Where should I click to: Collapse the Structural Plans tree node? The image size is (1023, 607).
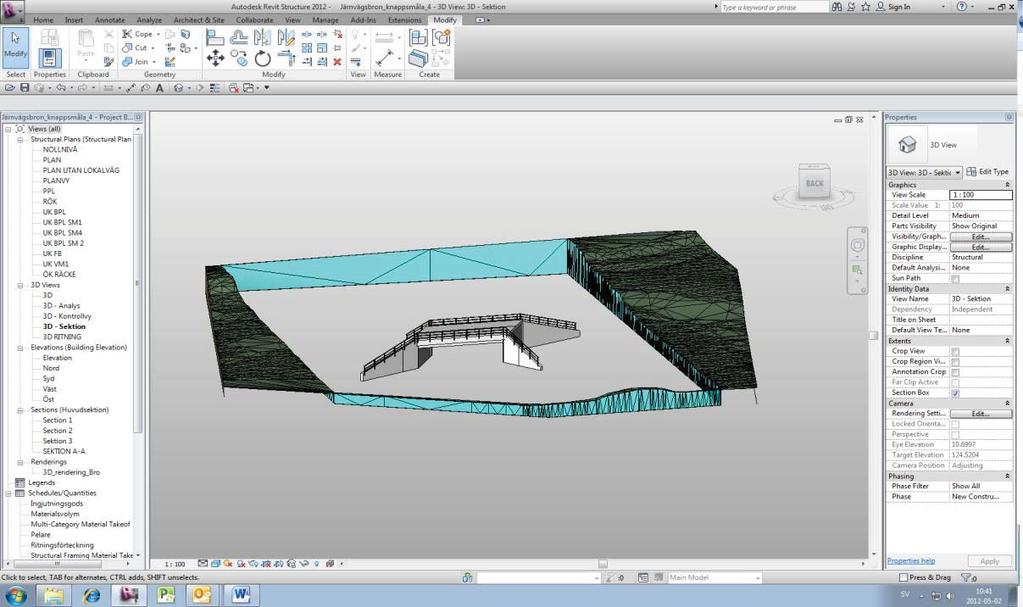20,140
